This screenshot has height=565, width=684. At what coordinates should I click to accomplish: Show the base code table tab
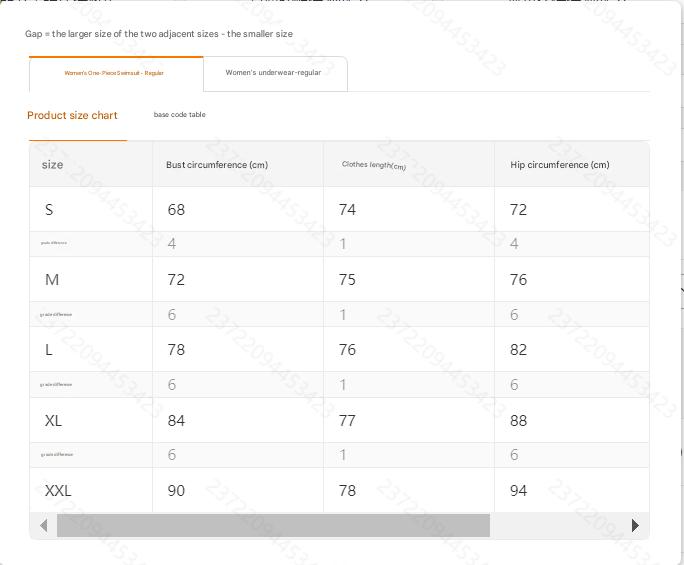(x=179, y=115)
